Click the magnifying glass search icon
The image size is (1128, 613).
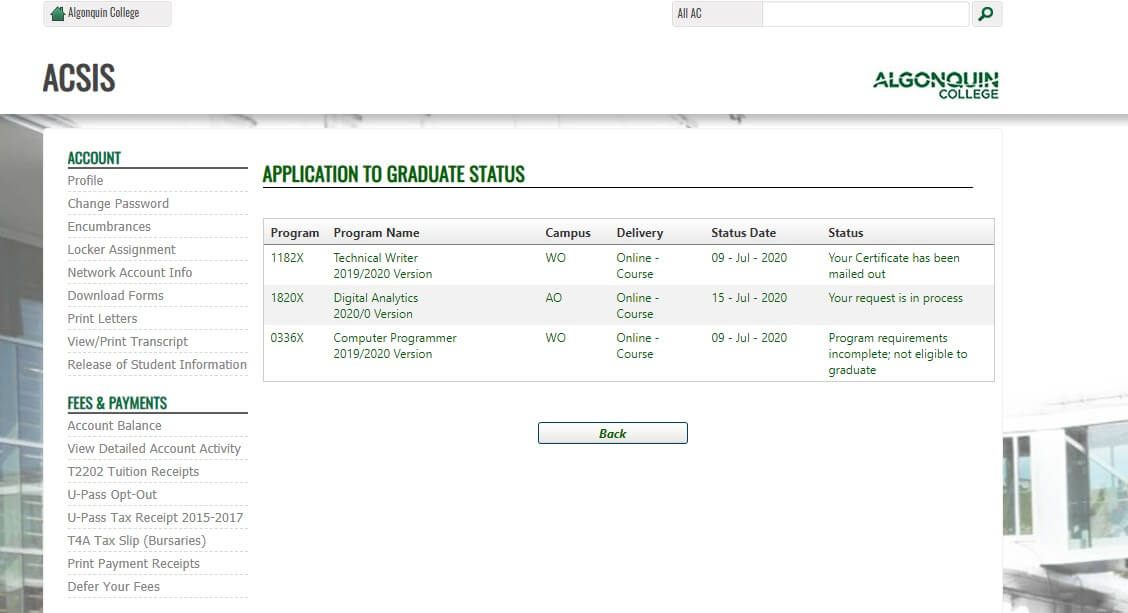coord(986,14)
